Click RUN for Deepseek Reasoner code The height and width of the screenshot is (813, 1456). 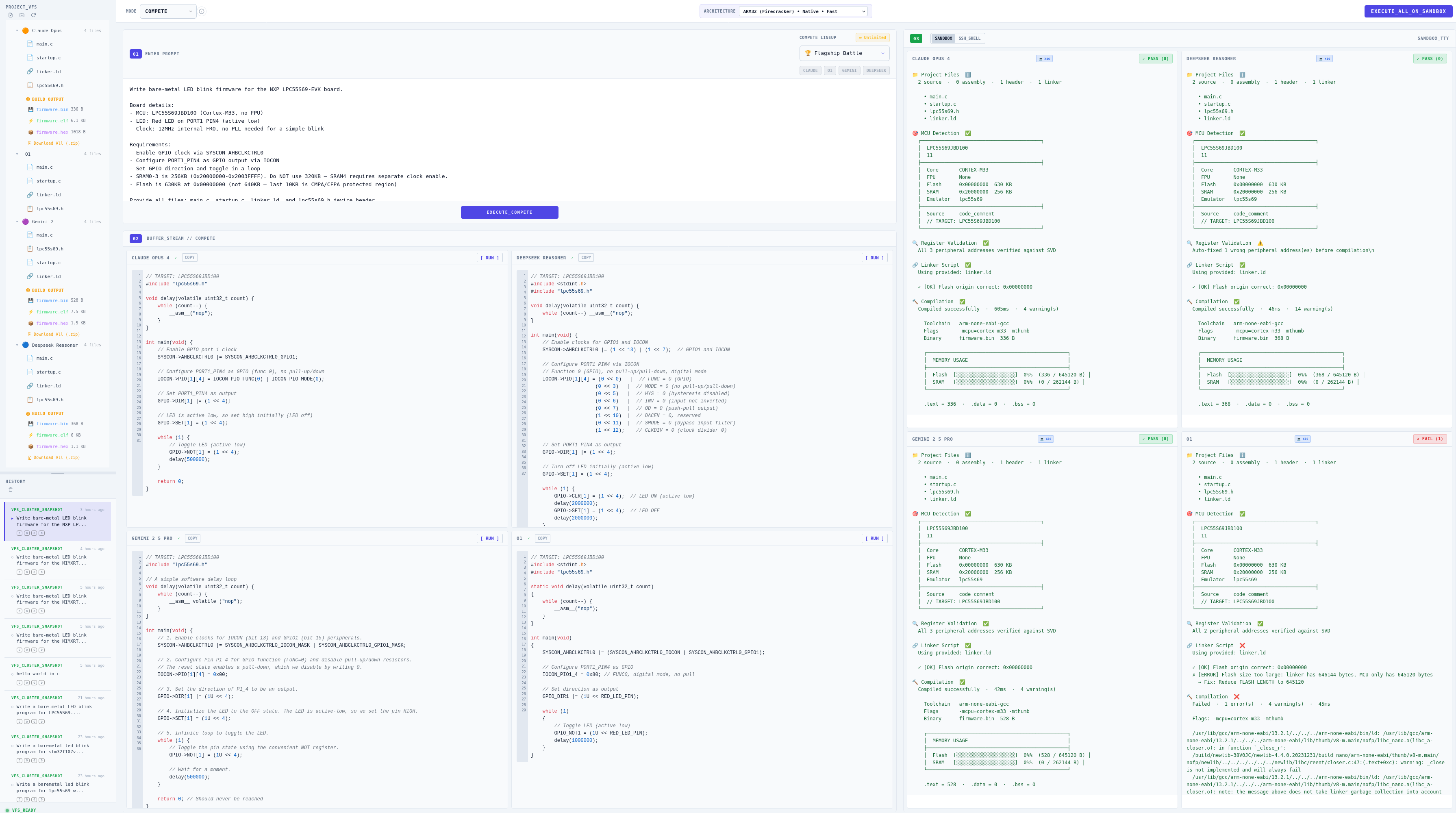click(874, 258)
